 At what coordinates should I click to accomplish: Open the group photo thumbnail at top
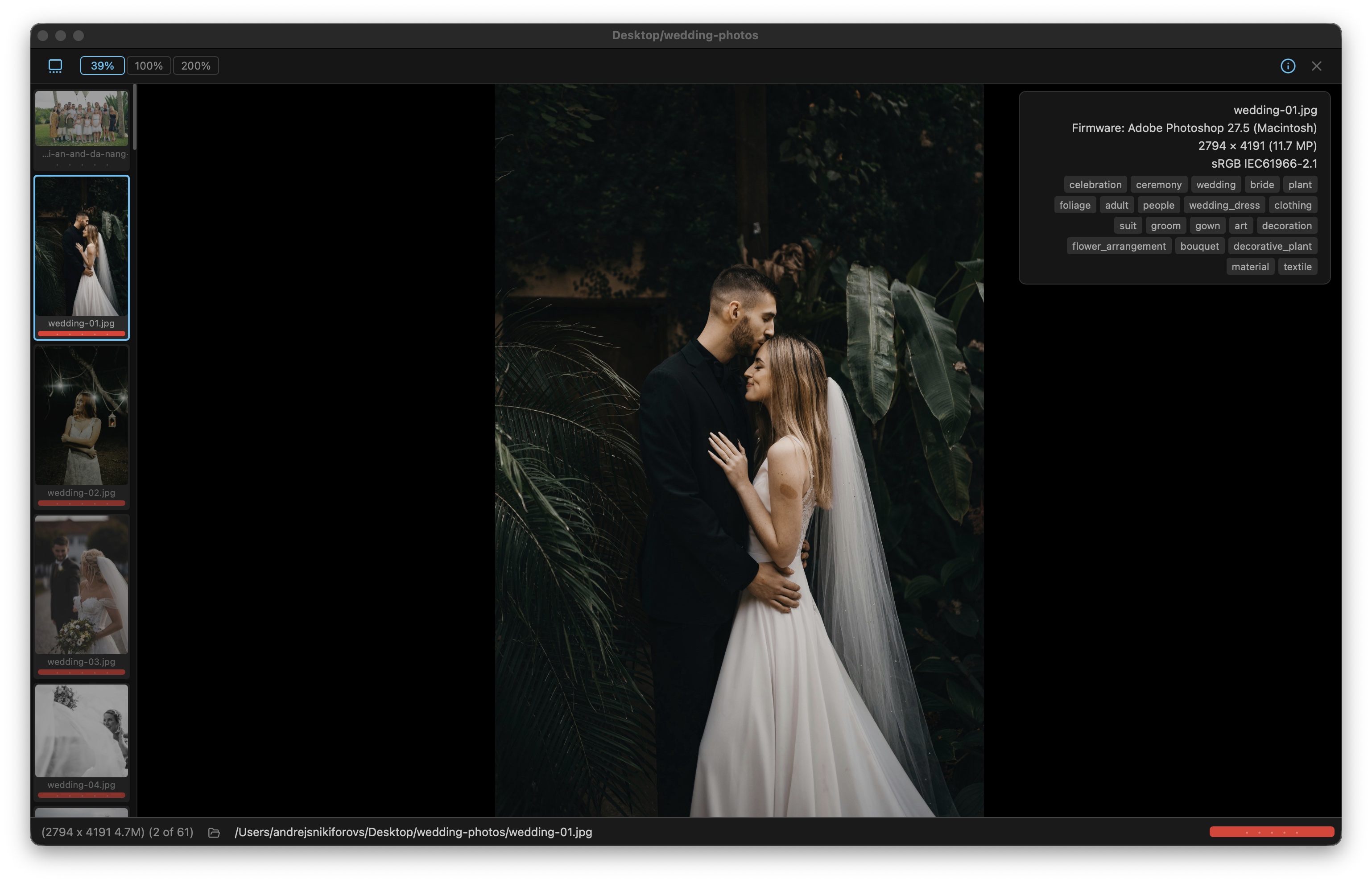pos(82,118)
